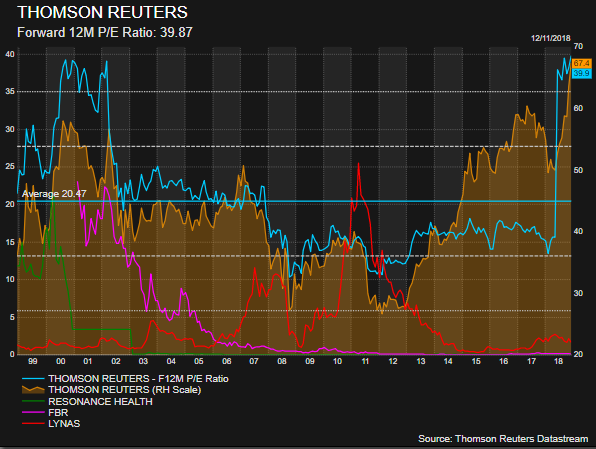Click the cyan F12M P/E Ratio legend line

[33, 379]
